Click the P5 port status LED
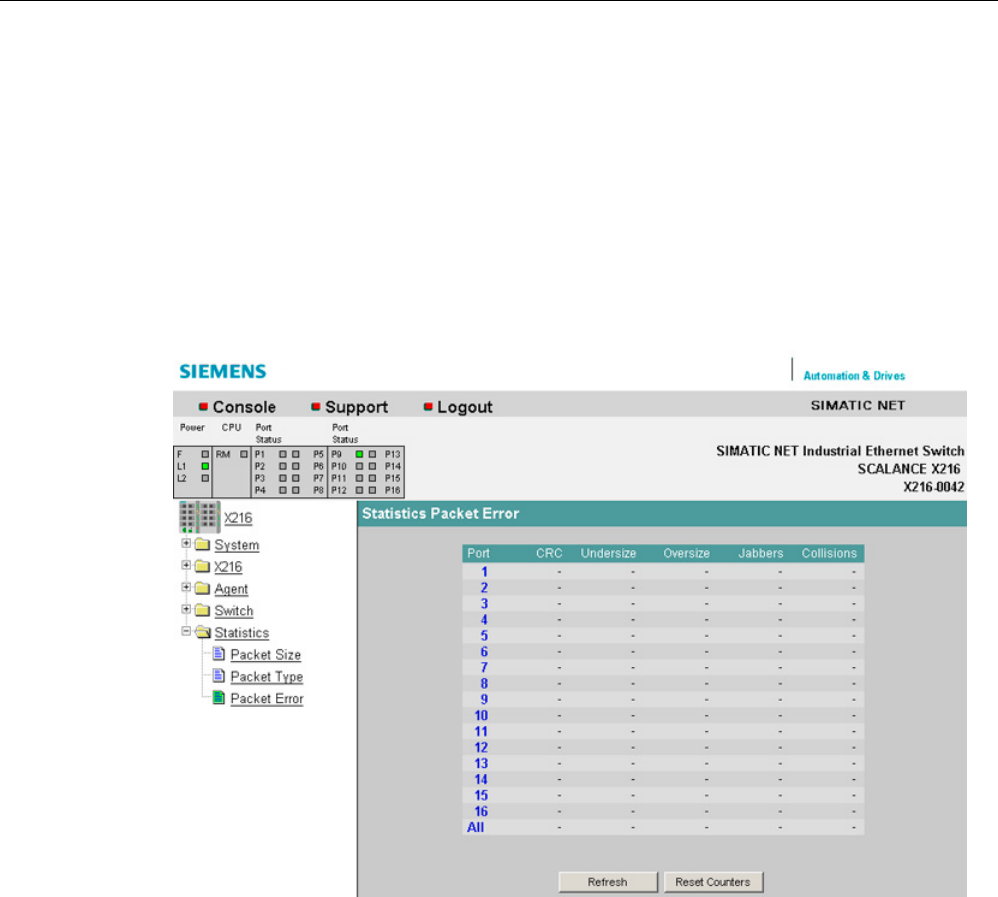The width and height of the screenshot is (998, 897). coord(295,454)
